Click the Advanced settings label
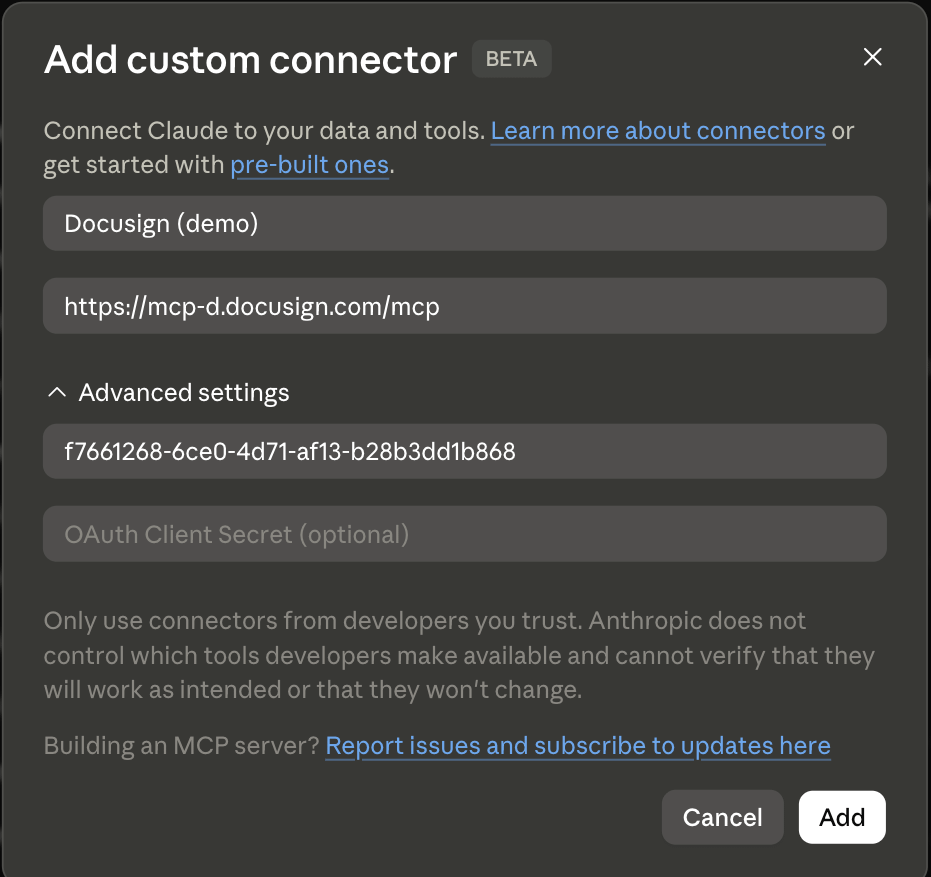This screenshot has height=877, width=931. click(184, 392)
